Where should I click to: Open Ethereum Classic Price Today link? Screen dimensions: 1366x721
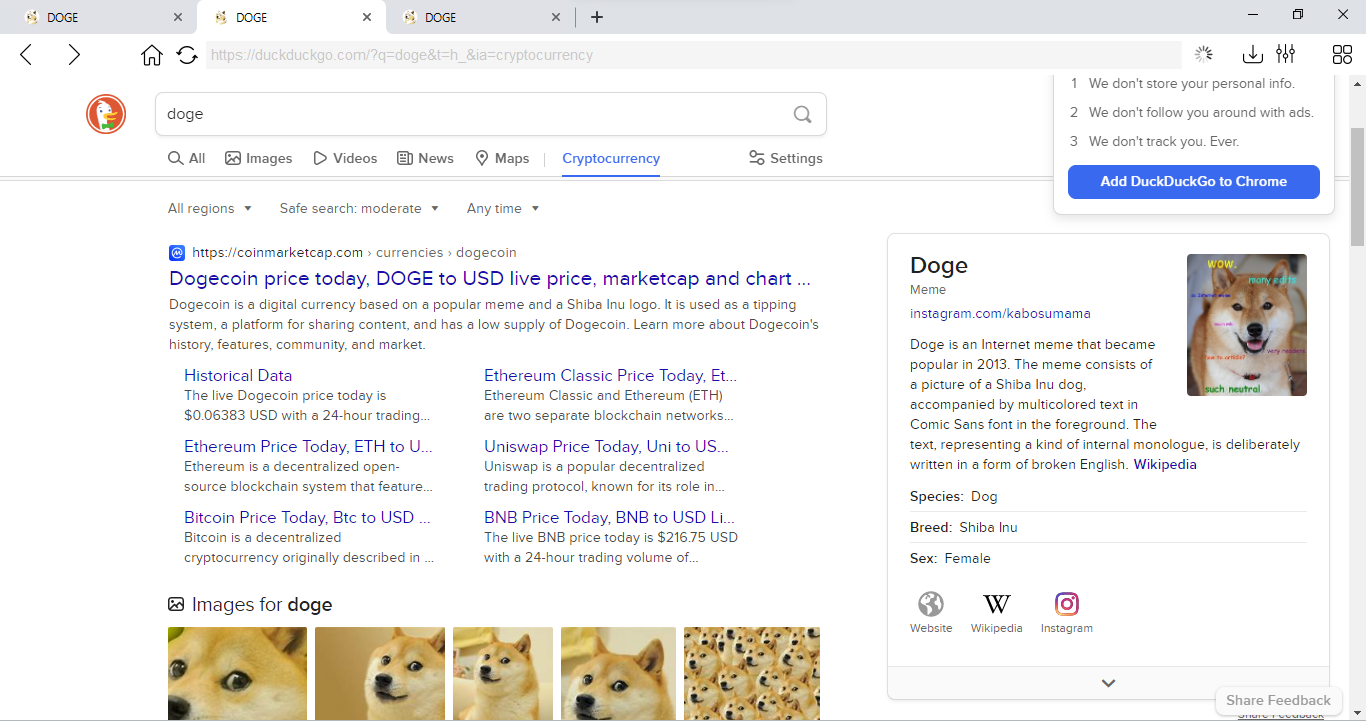tap(610, 375)
